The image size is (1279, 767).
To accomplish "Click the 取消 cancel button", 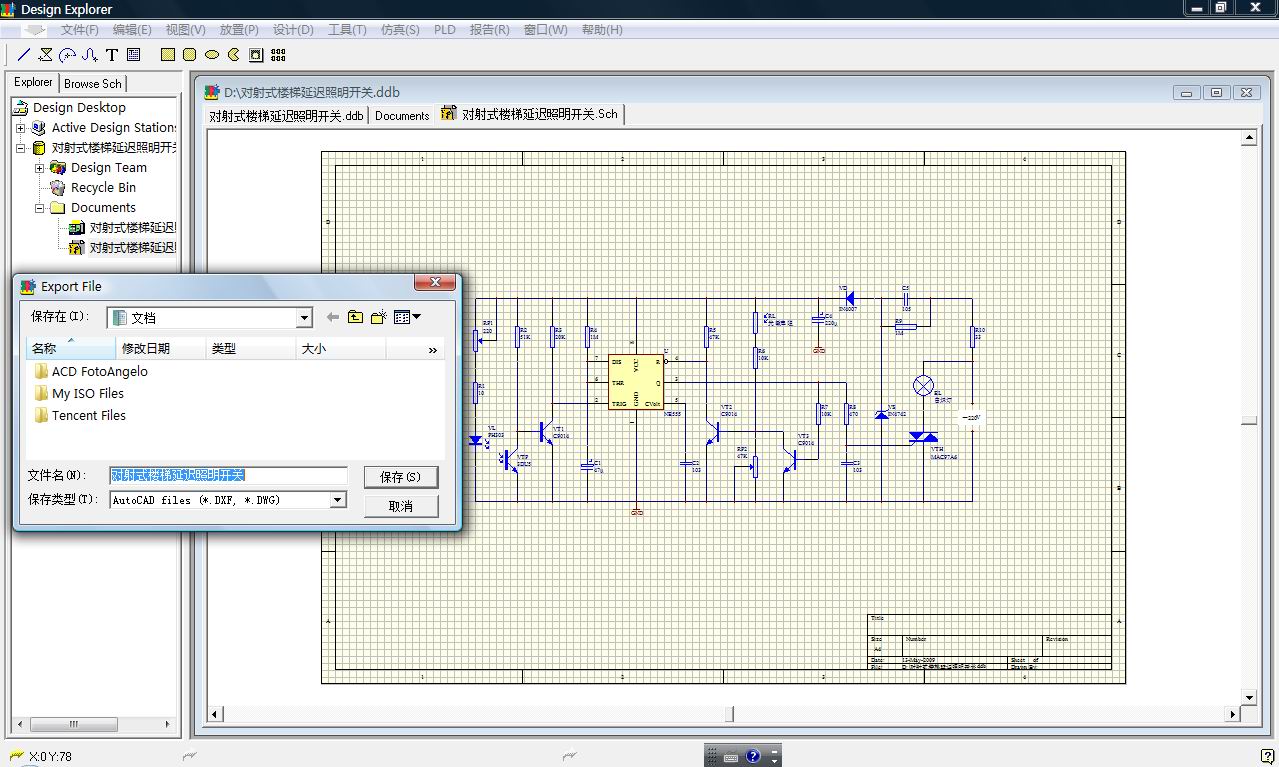I will 401,506.
